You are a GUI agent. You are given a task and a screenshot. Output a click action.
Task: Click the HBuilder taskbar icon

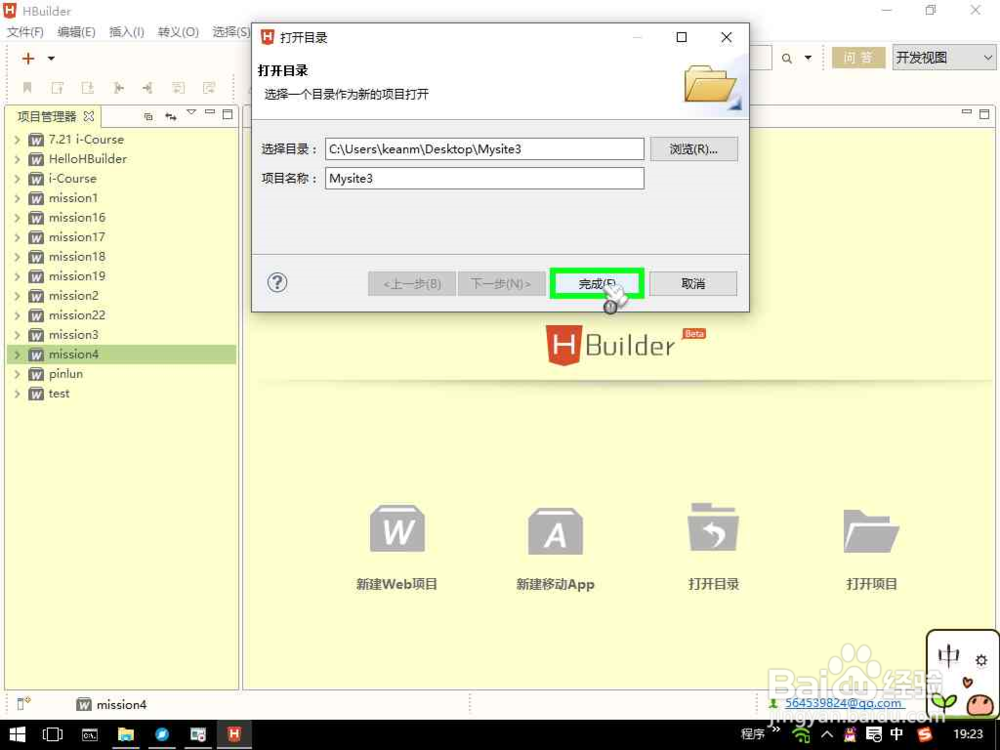point(234,735)
